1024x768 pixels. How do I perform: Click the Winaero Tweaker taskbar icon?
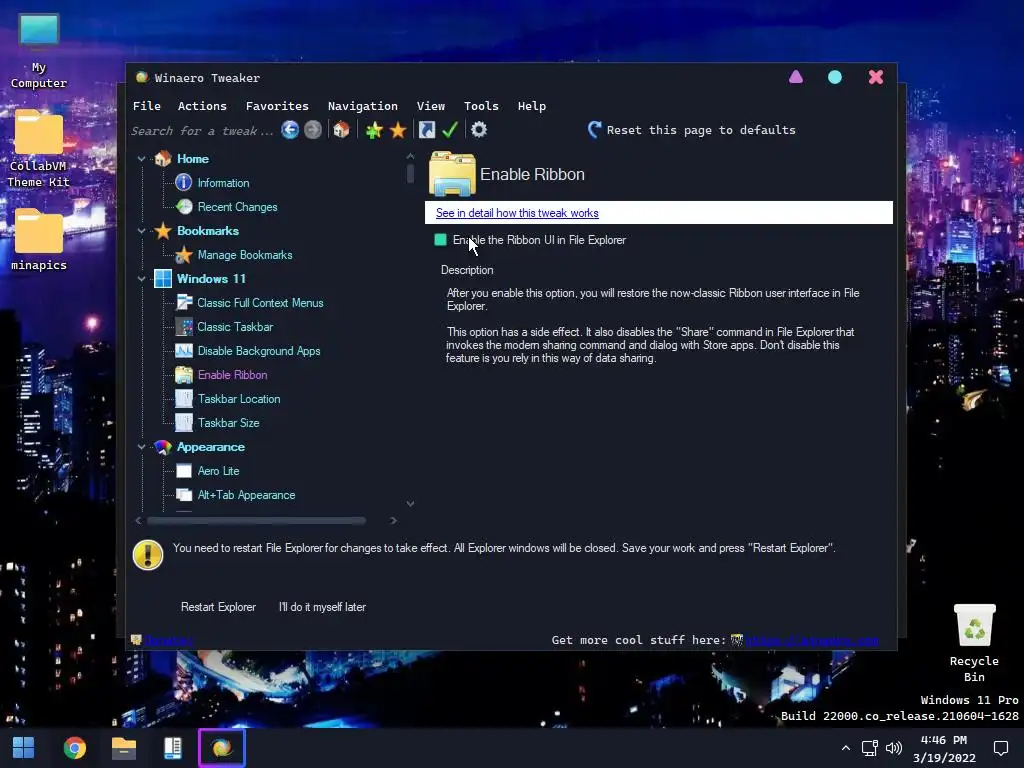point(222,748)
